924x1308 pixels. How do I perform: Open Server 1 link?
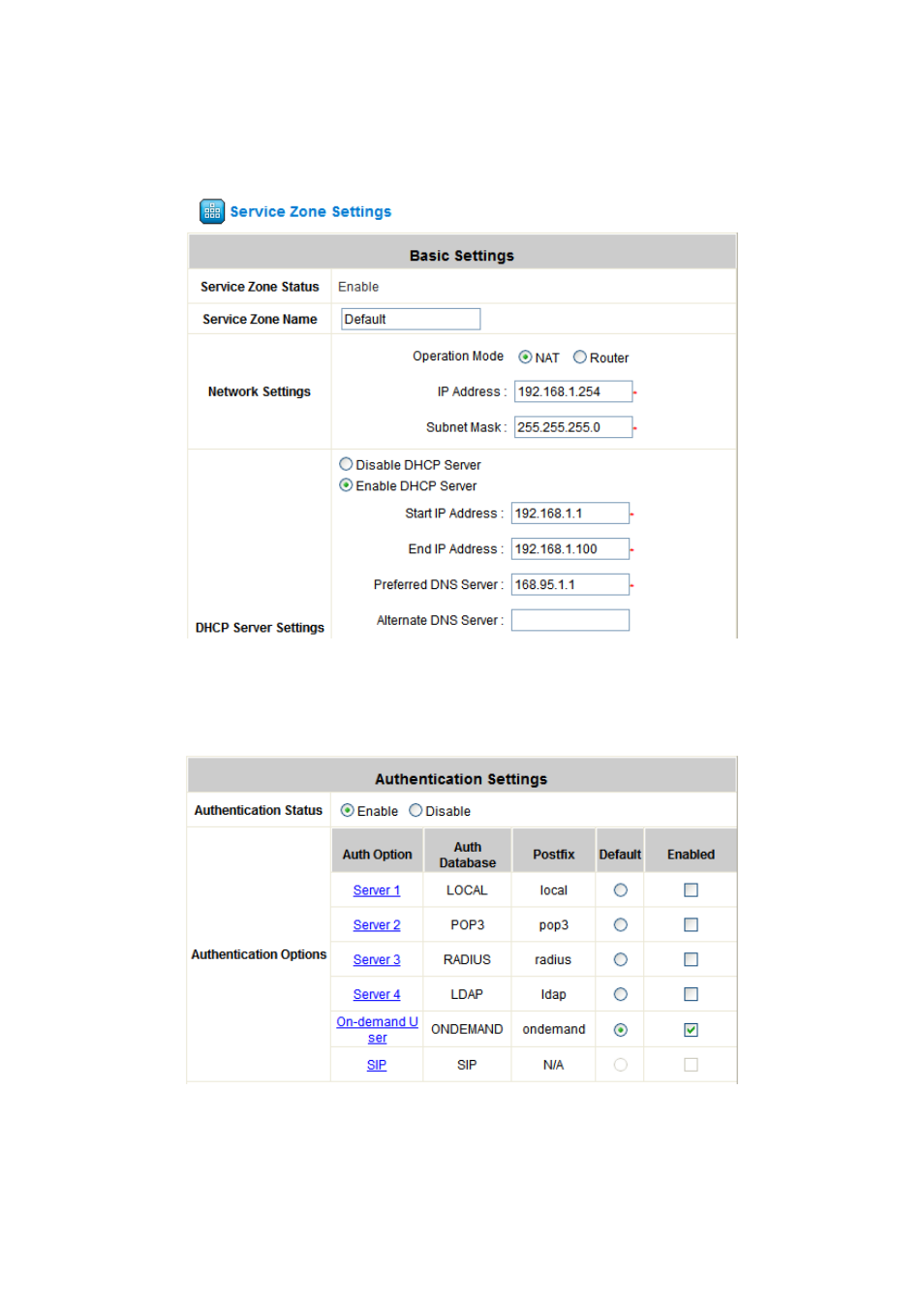pyautogui.click(x=377, y=890)
